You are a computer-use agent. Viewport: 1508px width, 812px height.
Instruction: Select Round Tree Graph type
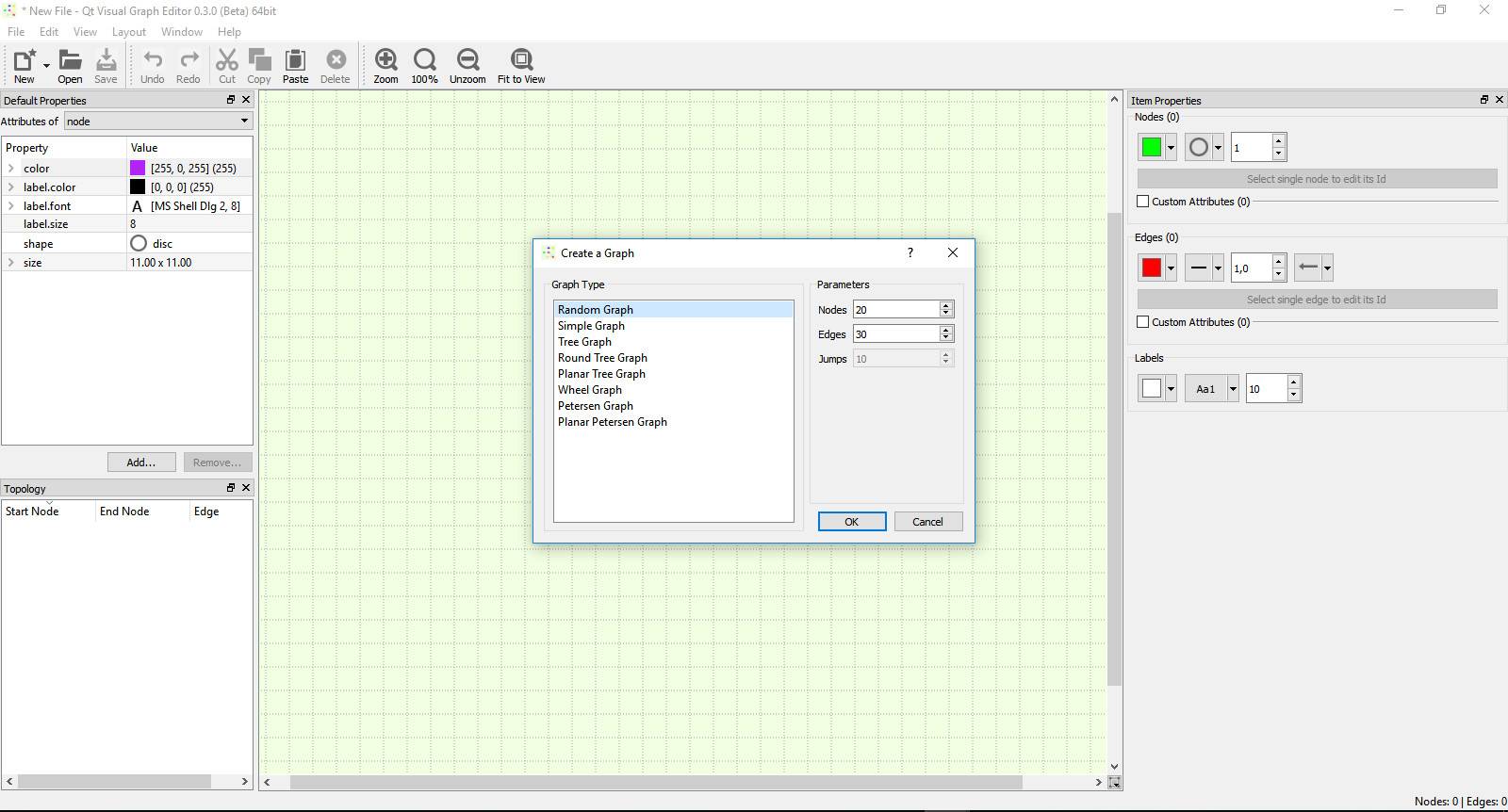tap(602, 358)
